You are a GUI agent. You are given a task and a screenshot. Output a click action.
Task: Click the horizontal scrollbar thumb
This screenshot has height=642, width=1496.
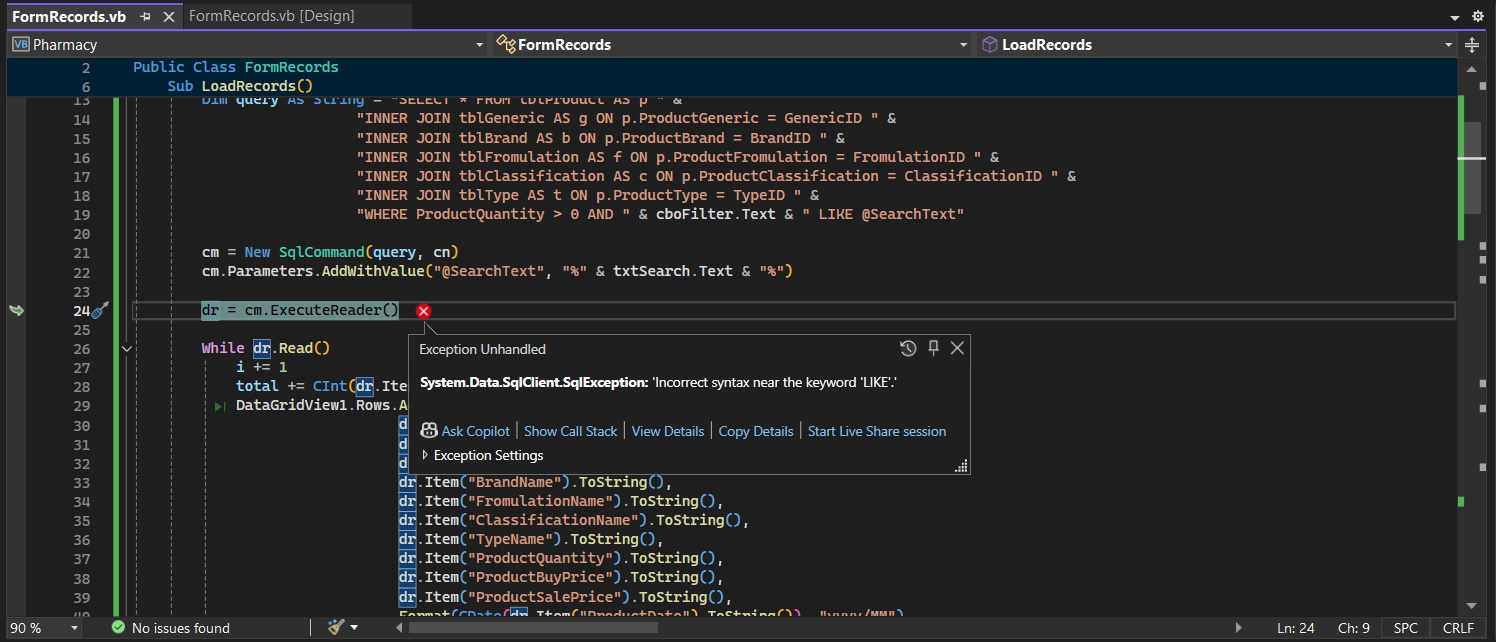[532, 628]
